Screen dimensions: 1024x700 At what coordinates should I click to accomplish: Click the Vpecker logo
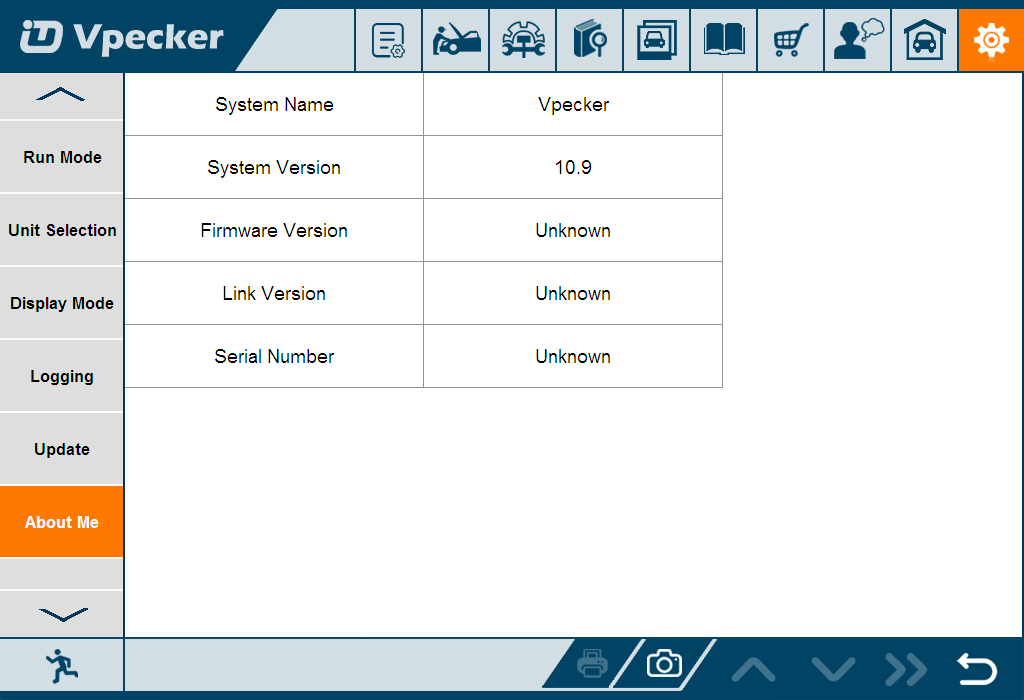pos(122,37)
